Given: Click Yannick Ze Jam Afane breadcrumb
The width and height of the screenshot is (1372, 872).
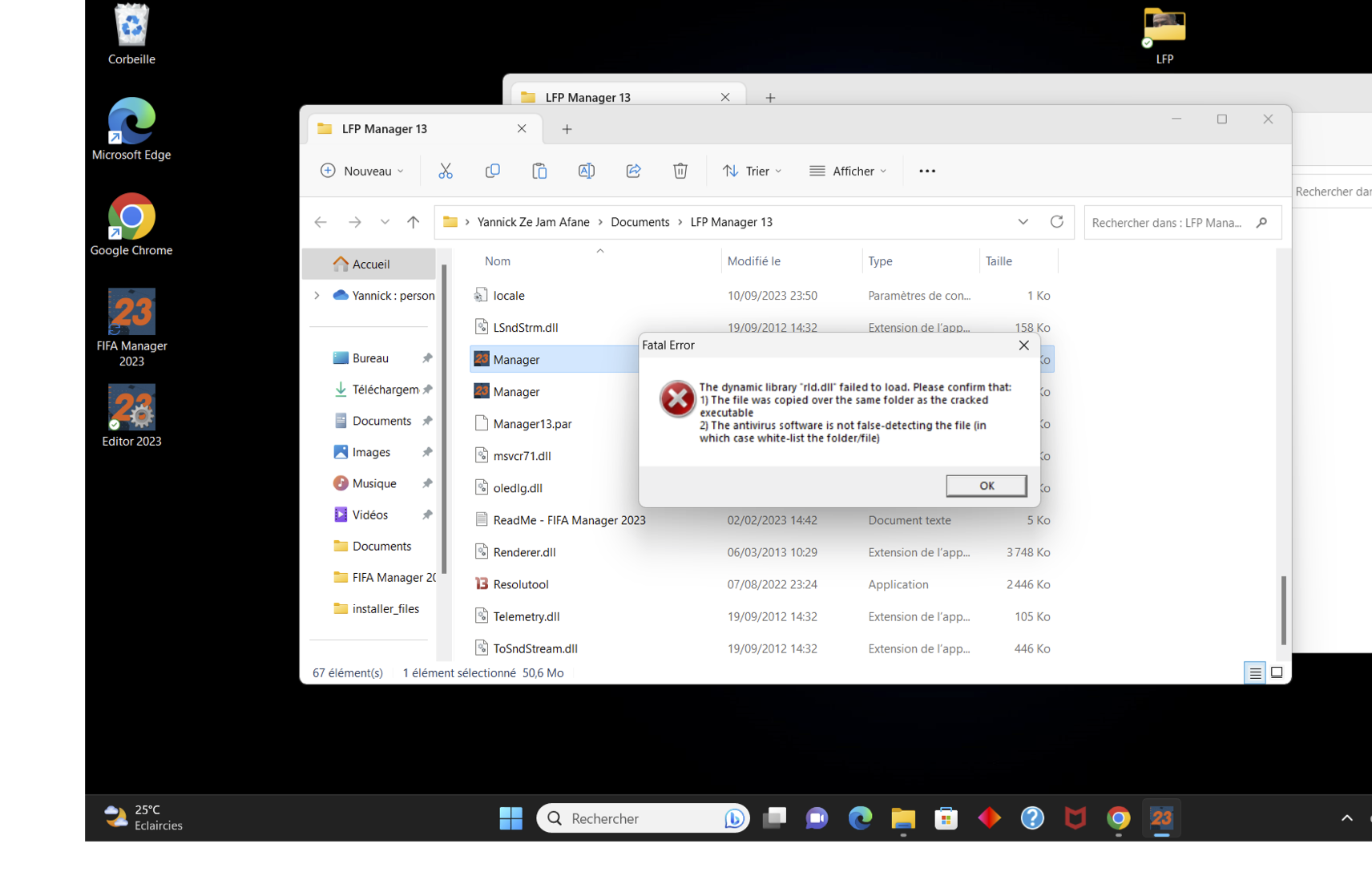Looking at the screenshot, I should tap(533, 222).
